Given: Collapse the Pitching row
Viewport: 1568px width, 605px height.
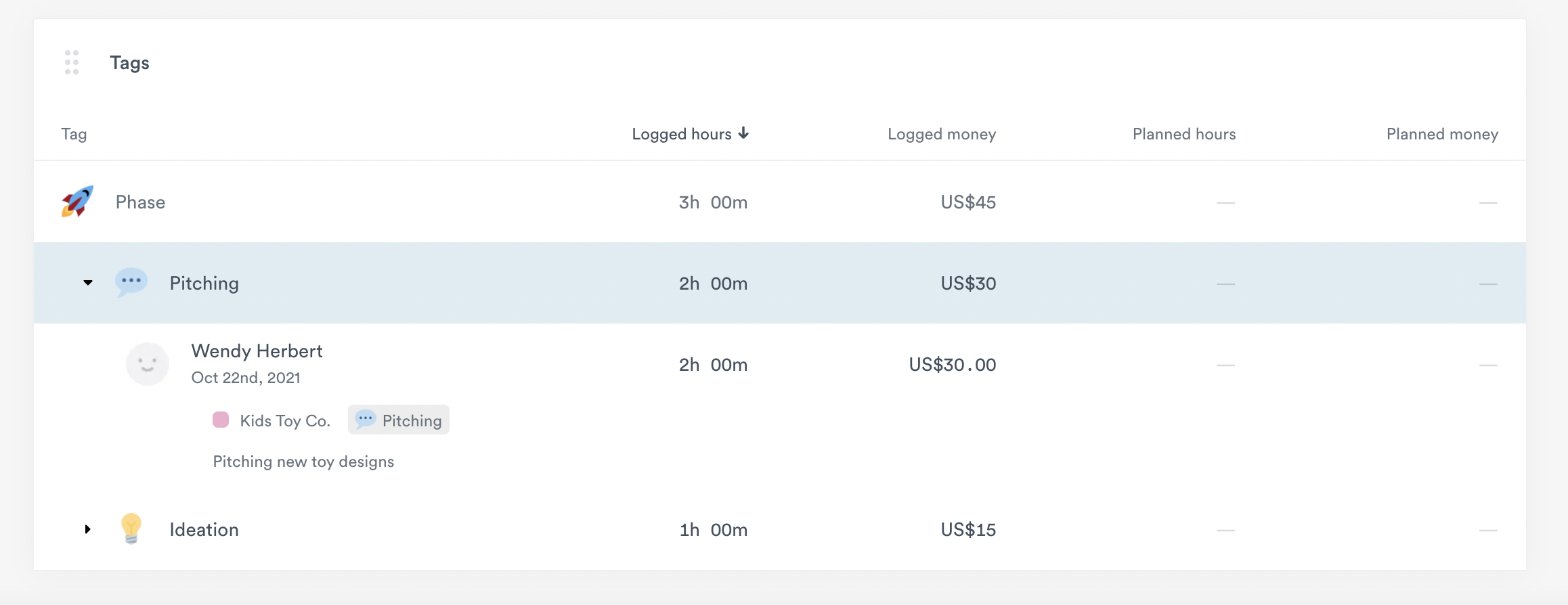Looking at the screenshot, I should coord(88,283).
